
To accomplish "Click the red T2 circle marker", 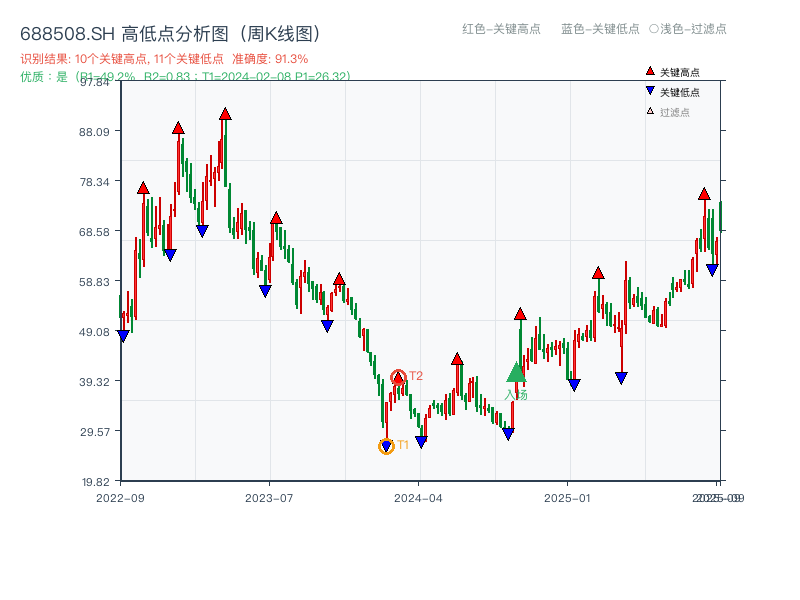I will (x=398, y=376).
